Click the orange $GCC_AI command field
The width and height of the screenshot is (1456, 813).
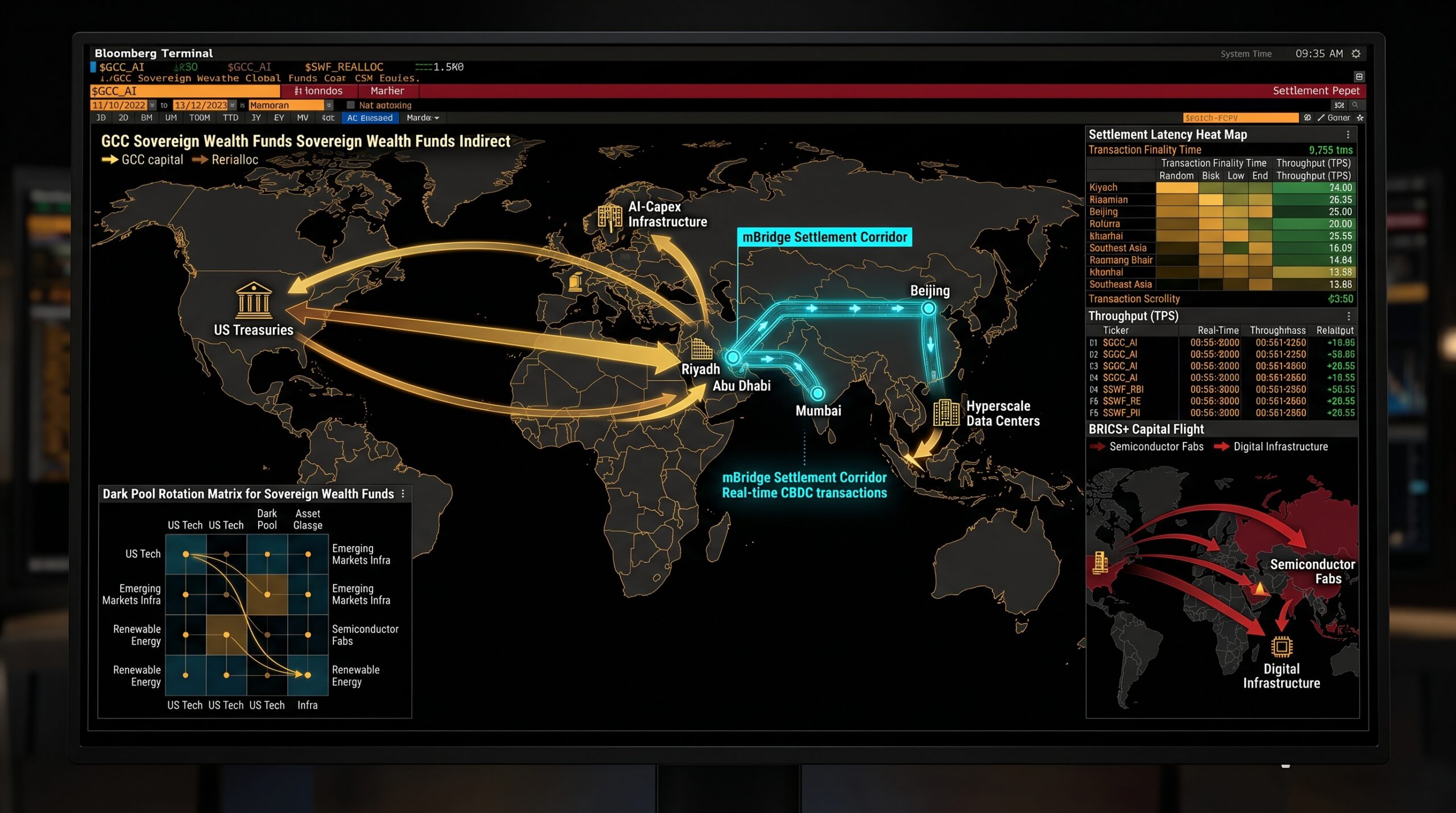pyautogui.click(x=185, y=91)
